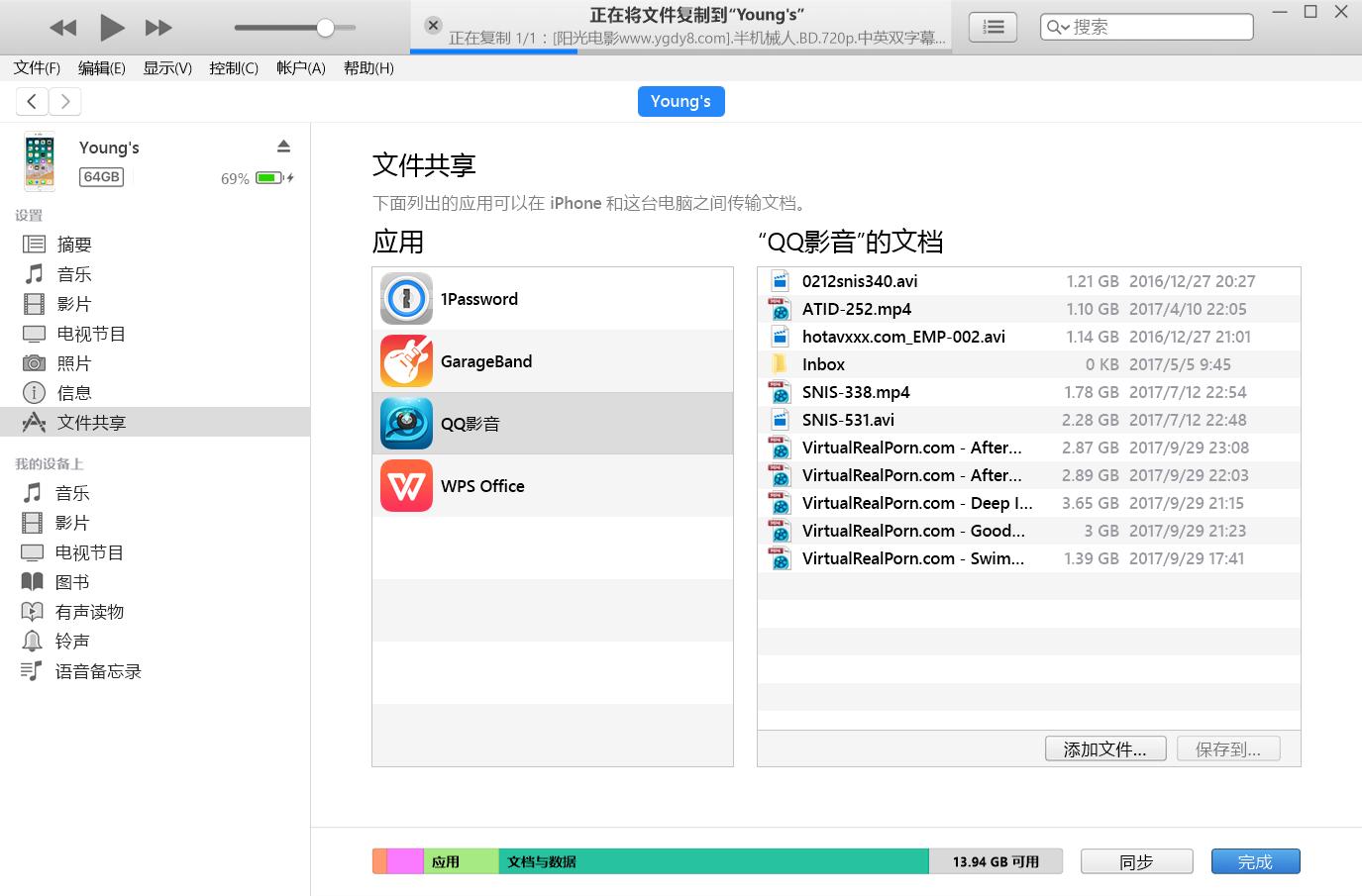Start a sync with the 同步 button

pyautogui.click(x=1136, y=860)
